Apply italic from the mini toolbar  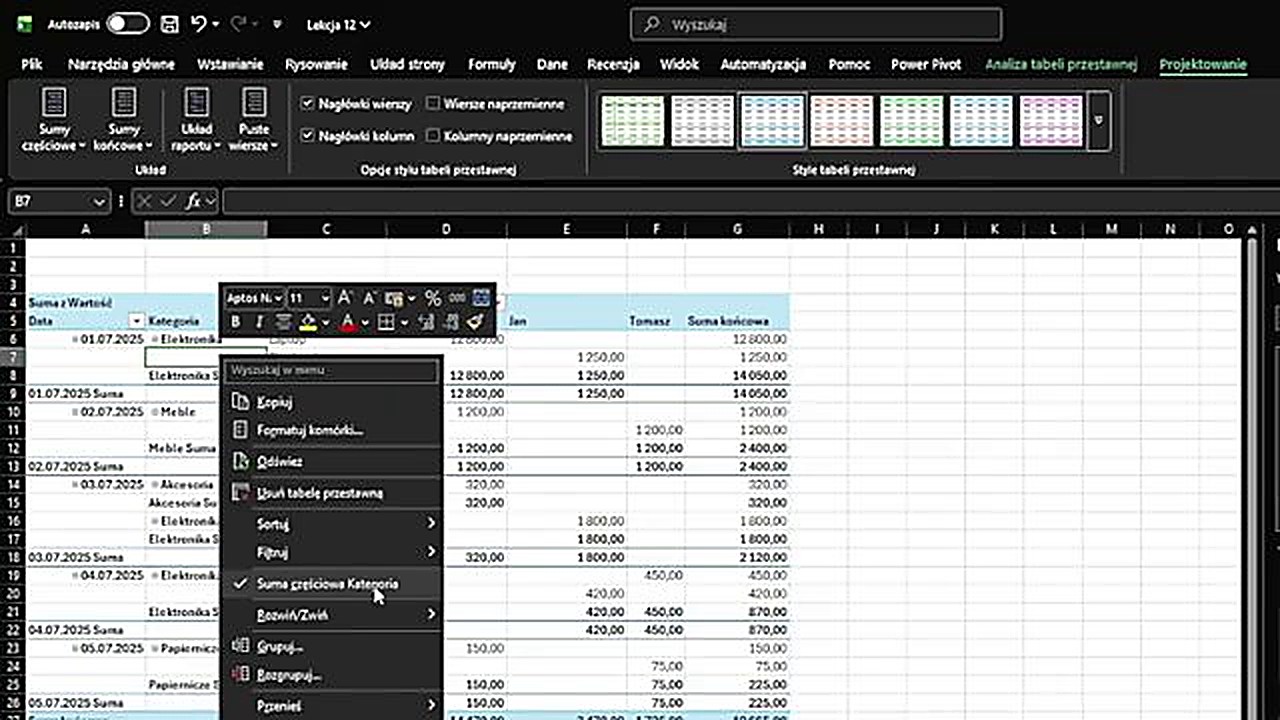tap(259, 322)
